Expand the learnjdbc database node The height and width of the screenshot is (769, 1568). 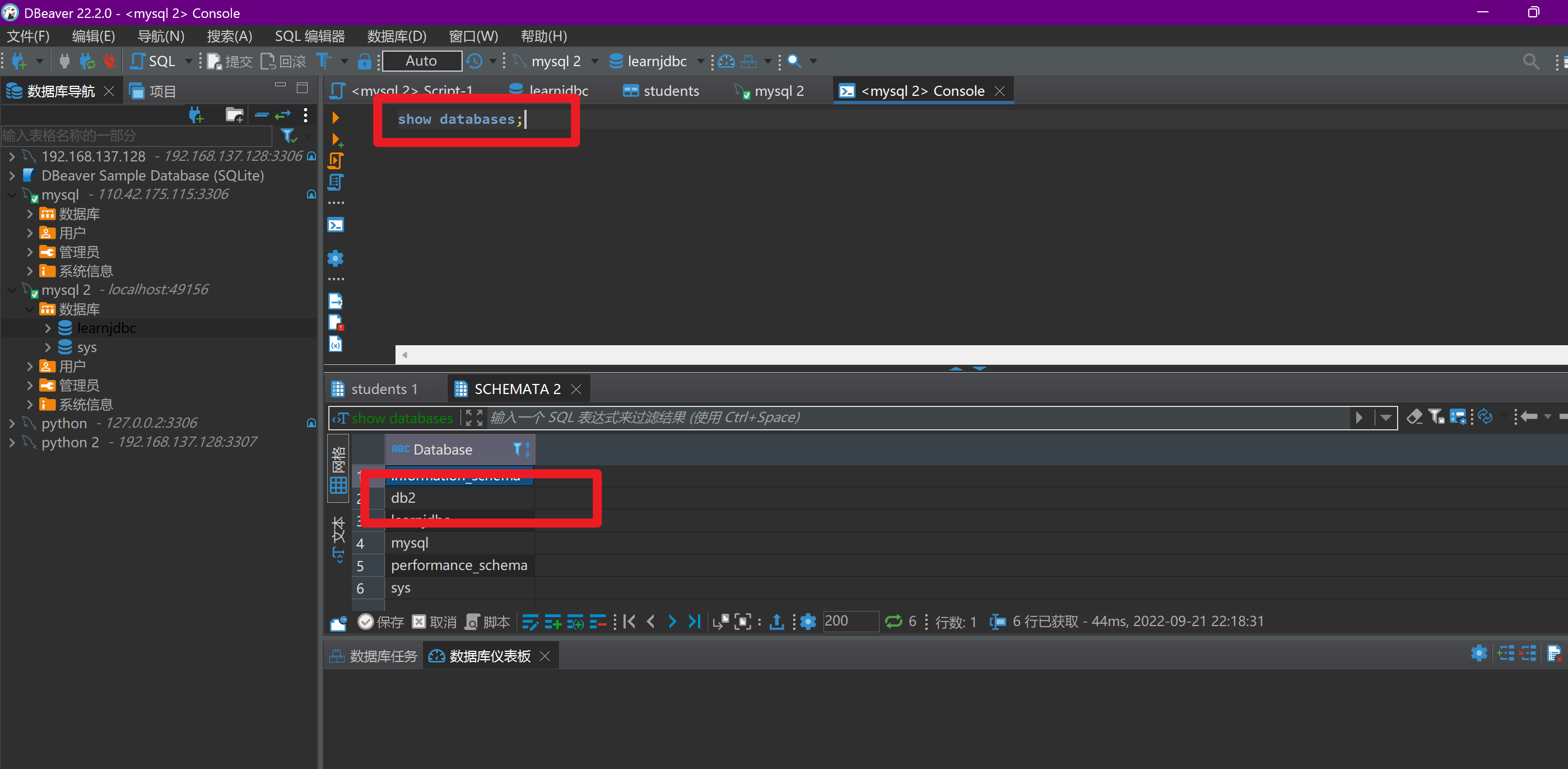point(48,328)
